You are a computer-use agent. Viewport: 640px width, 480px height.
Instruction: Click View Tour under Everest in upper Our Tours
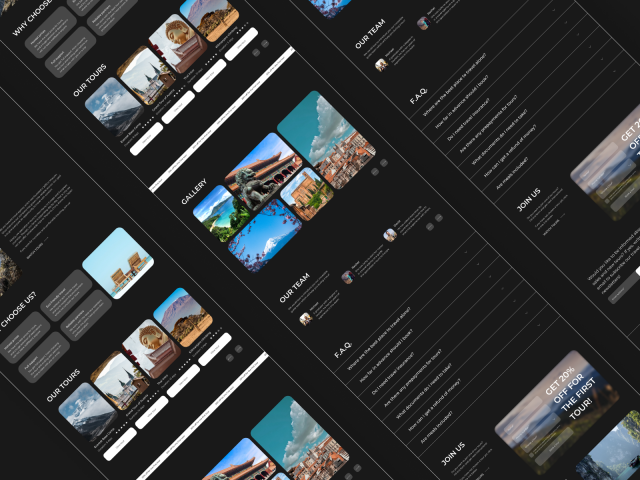tap(146, 139)
